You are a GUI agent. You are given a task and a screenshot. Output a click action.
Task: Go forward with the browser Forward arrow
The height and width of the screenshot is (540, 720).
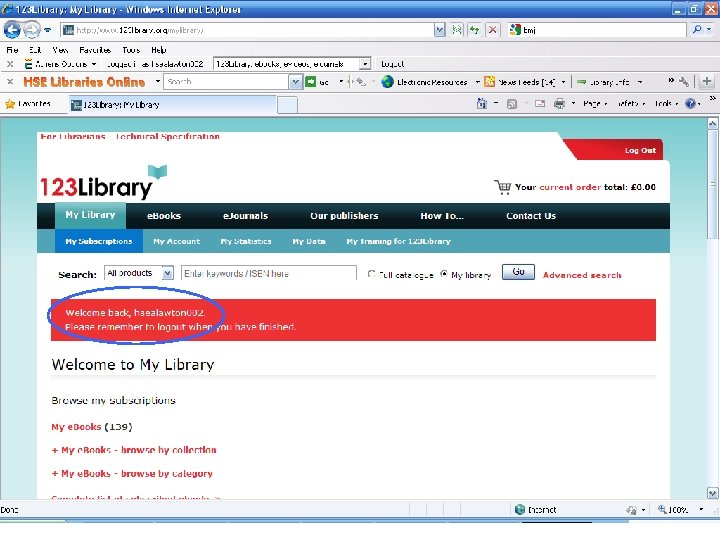(31, 30)
